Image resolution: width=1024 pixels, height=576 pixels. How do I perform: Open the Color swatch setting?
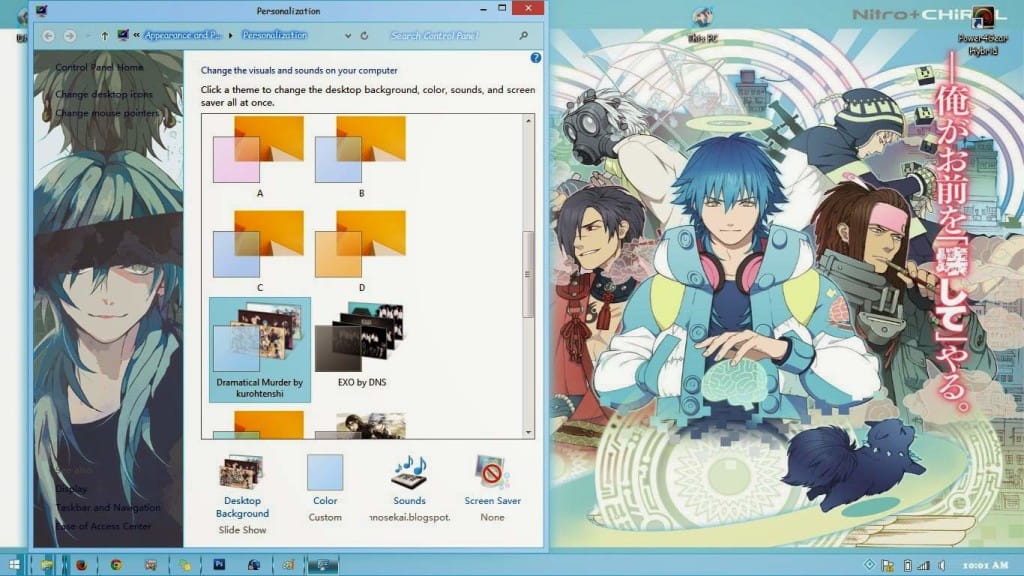point(325,472)
